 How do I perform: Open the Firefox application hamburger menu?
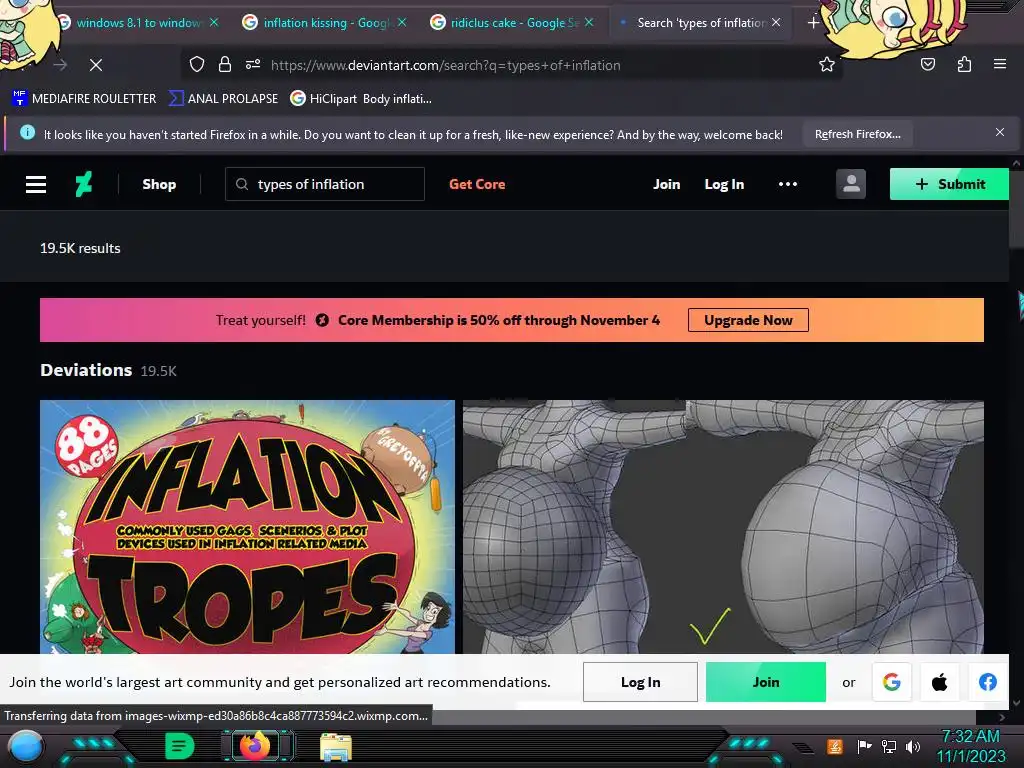[x=999, y=65]
